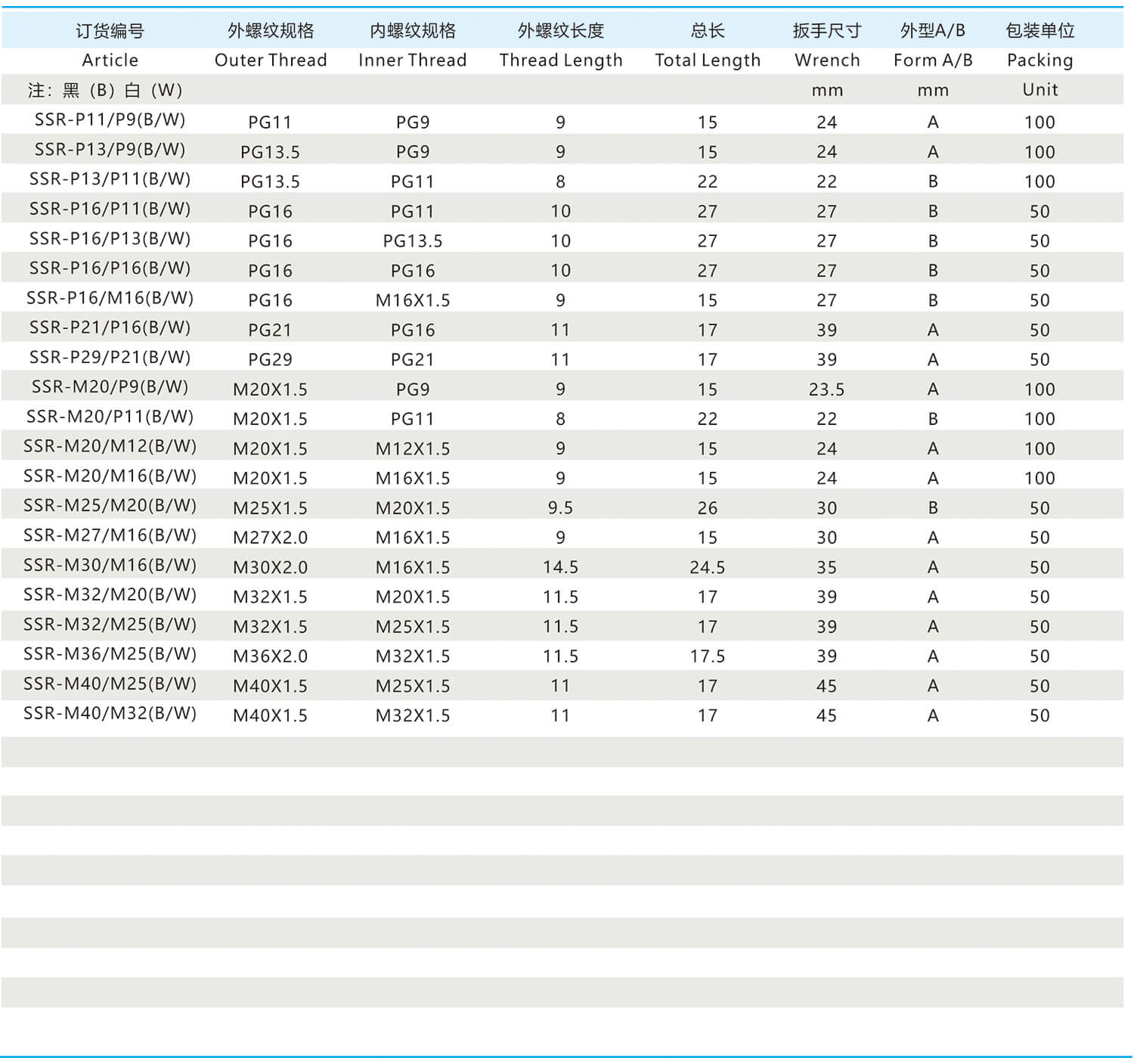
Task: Click the PG29 outer thread cell
Action: point(270,360)
